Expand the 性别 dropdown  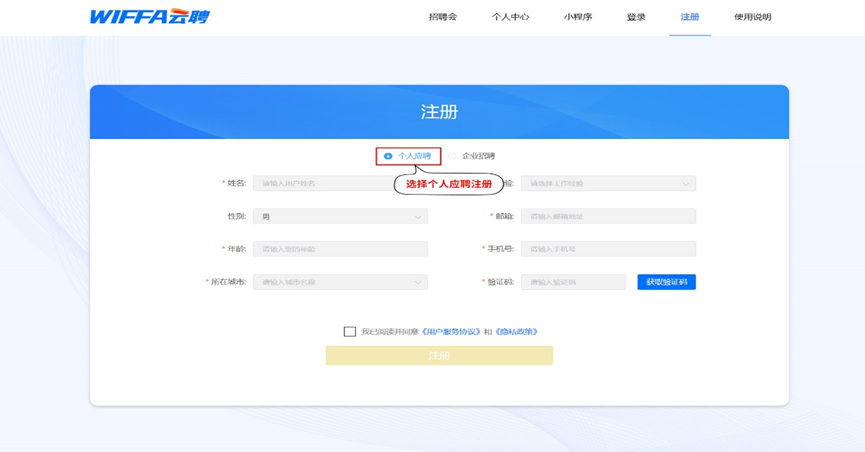coord(340,216)
